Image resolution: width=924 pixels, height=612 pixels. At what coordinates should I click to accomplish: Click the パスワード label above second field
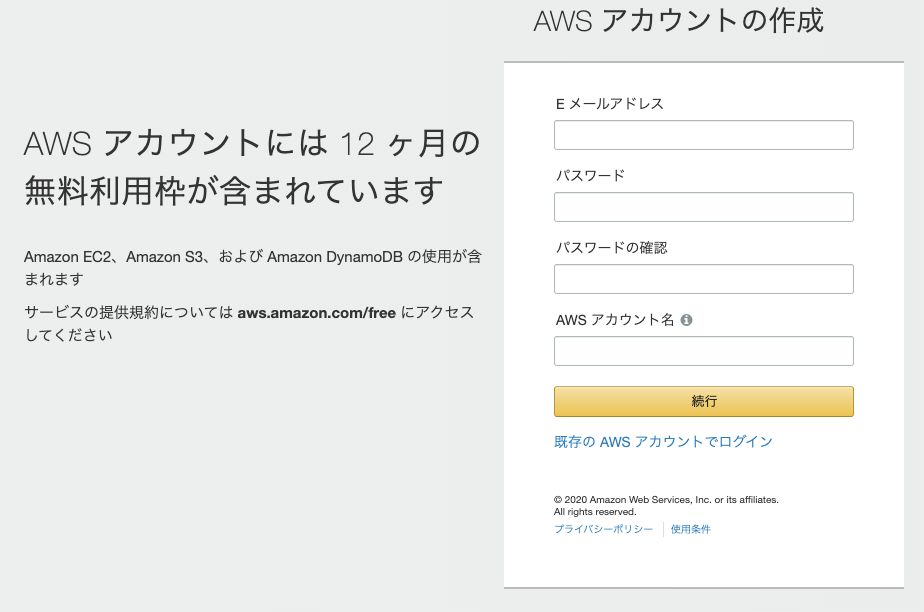tap(590, 176)
